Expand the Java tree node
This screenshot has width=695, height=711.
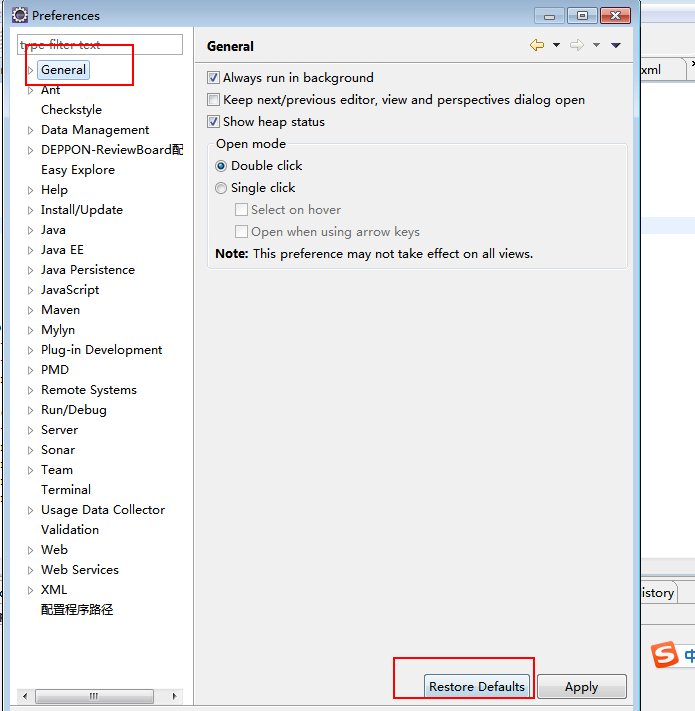coord(31,230)
